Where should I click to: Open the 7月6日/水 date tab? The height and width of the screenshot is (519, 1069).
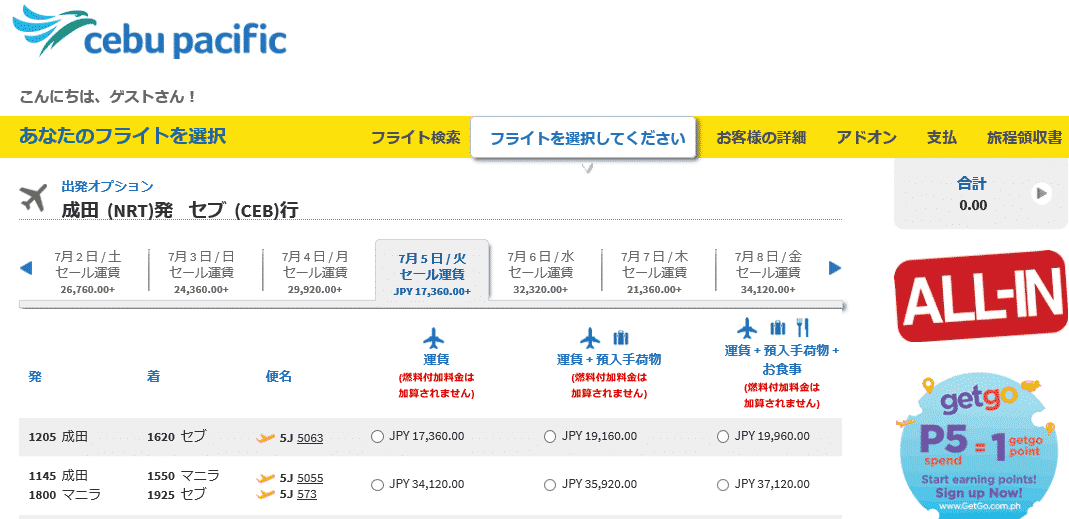point(541,273)
